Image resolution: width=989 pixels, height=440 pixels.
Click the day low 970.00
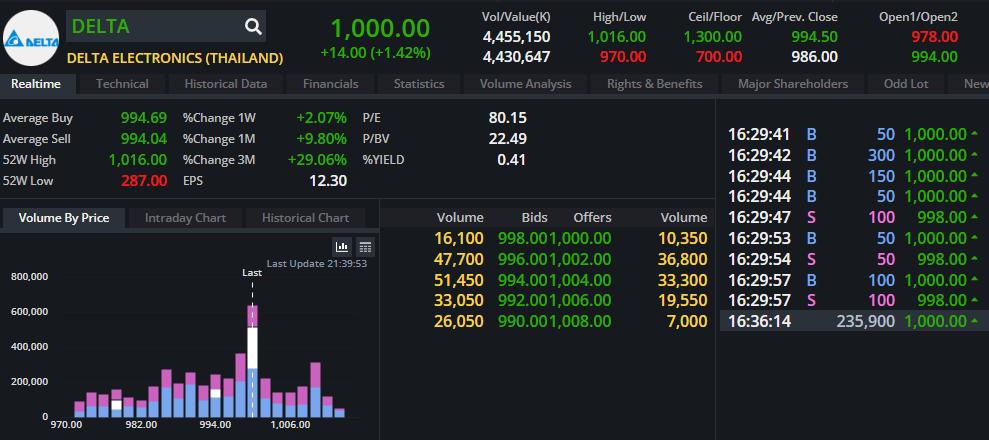coord(623,57)
